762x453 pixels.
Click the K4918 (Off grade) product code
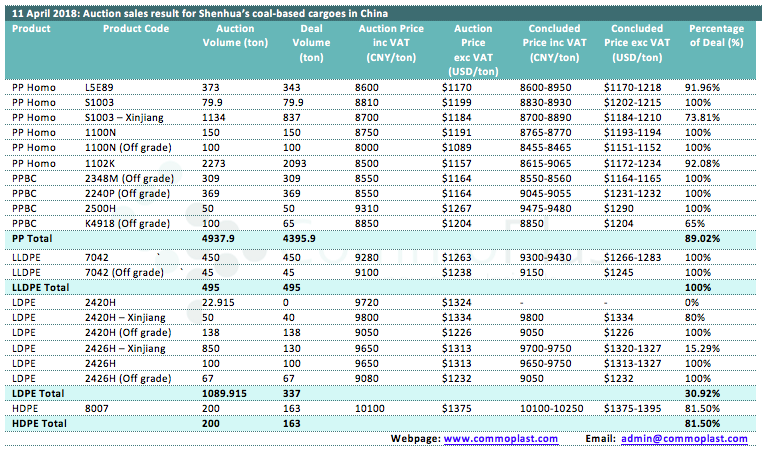click(127, 226)
